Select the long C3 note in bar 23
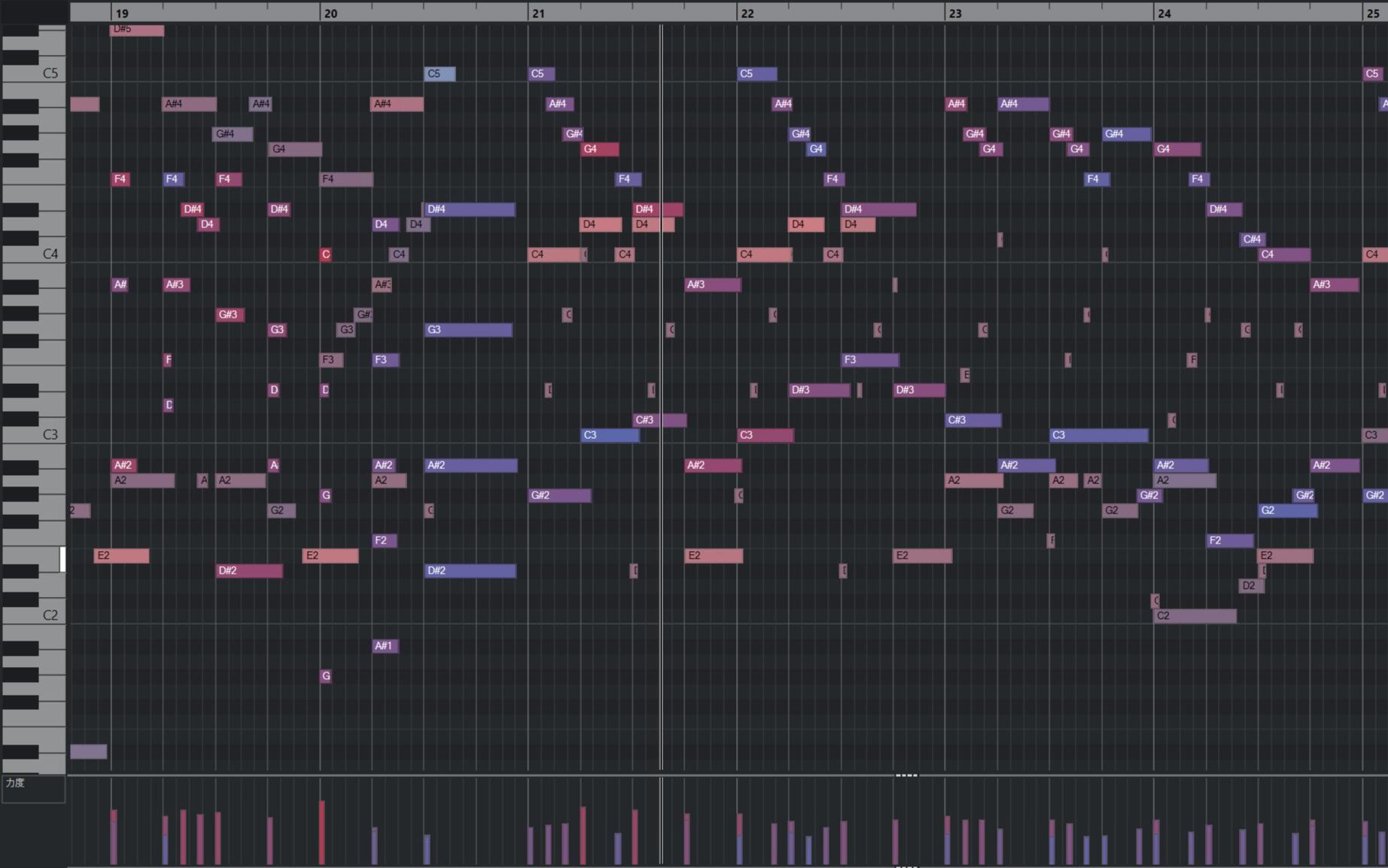This screenshot has width=1388, height=868. coord(1099,435)
